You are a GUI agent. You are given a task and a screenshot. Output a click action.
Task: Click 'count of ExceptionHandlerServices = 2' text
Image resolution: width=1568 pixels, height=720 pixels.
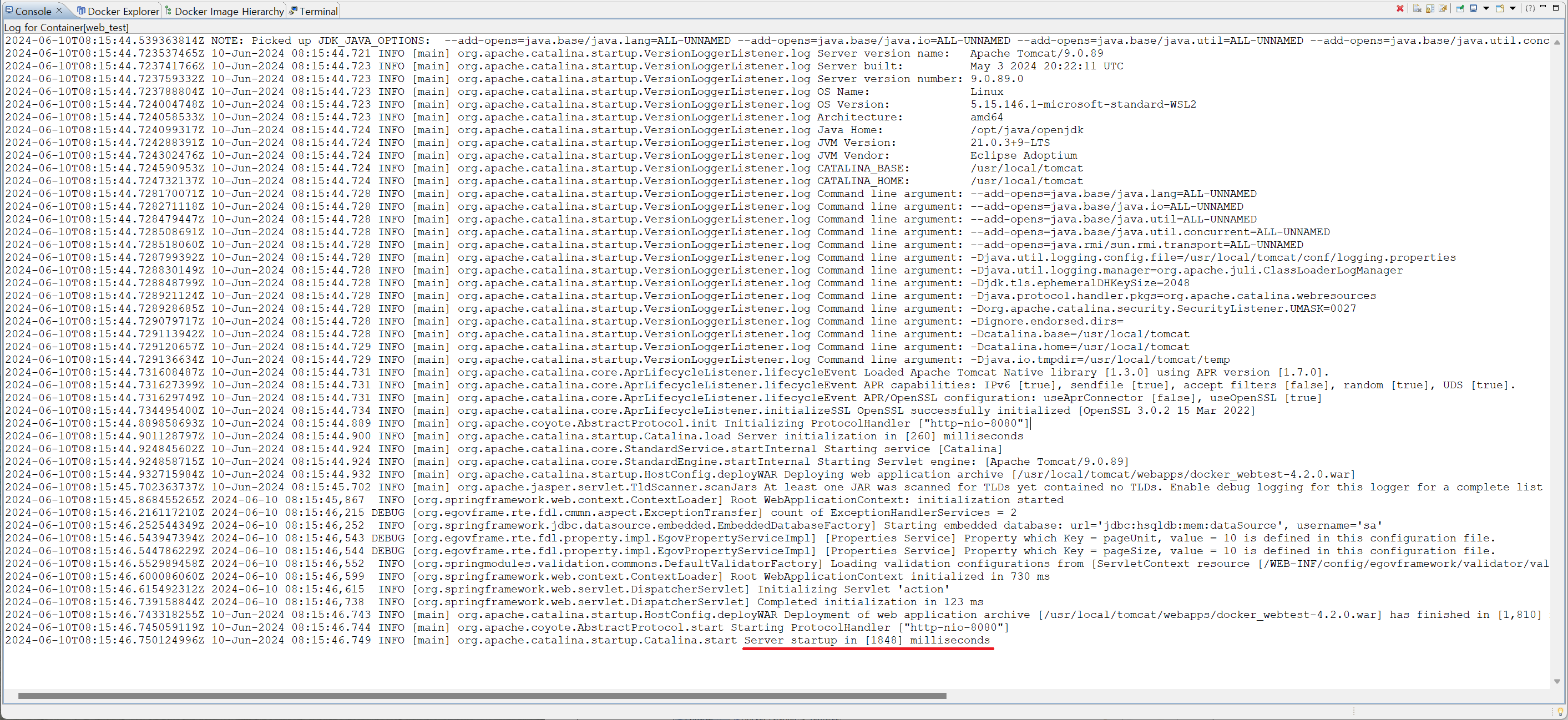893,513
